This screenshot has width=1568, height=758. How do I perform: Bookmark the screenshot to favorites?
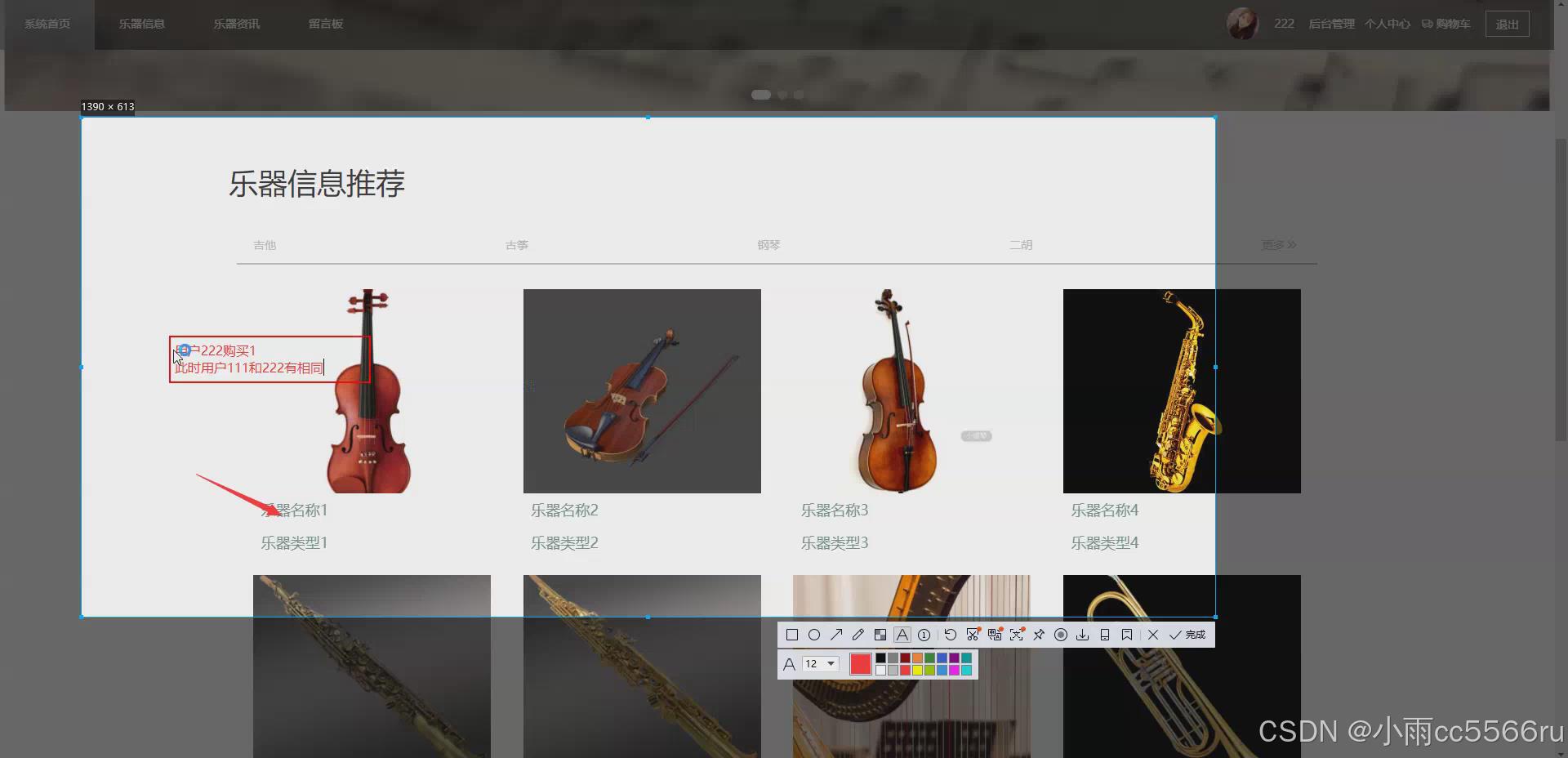point(1127,635)
